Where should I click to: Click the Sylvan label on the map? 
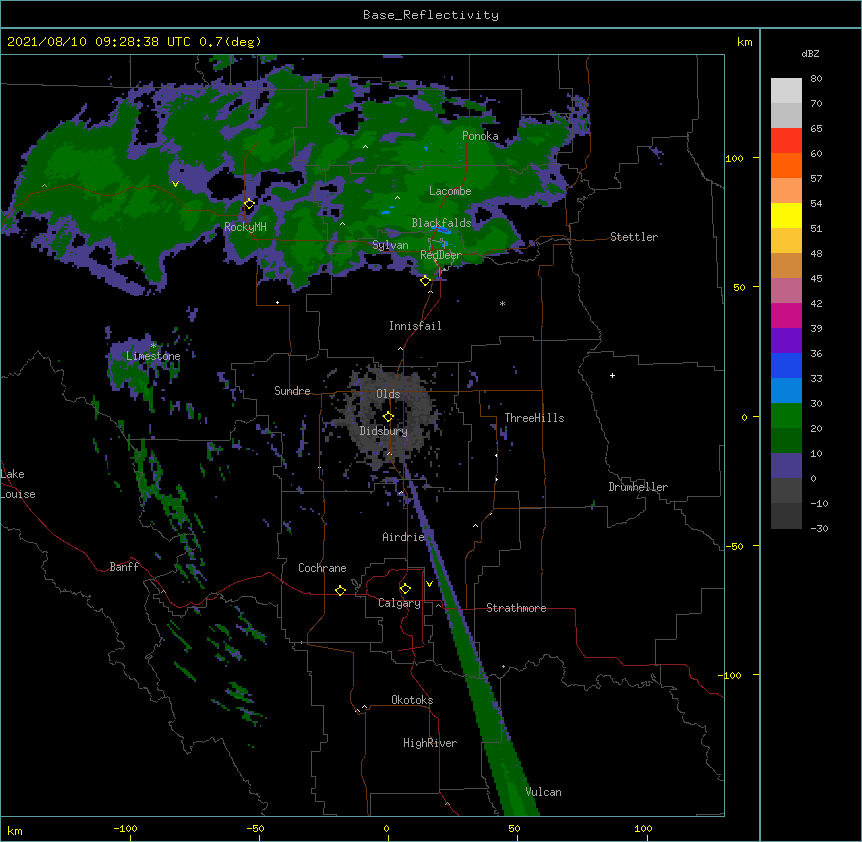click(390, 245)
